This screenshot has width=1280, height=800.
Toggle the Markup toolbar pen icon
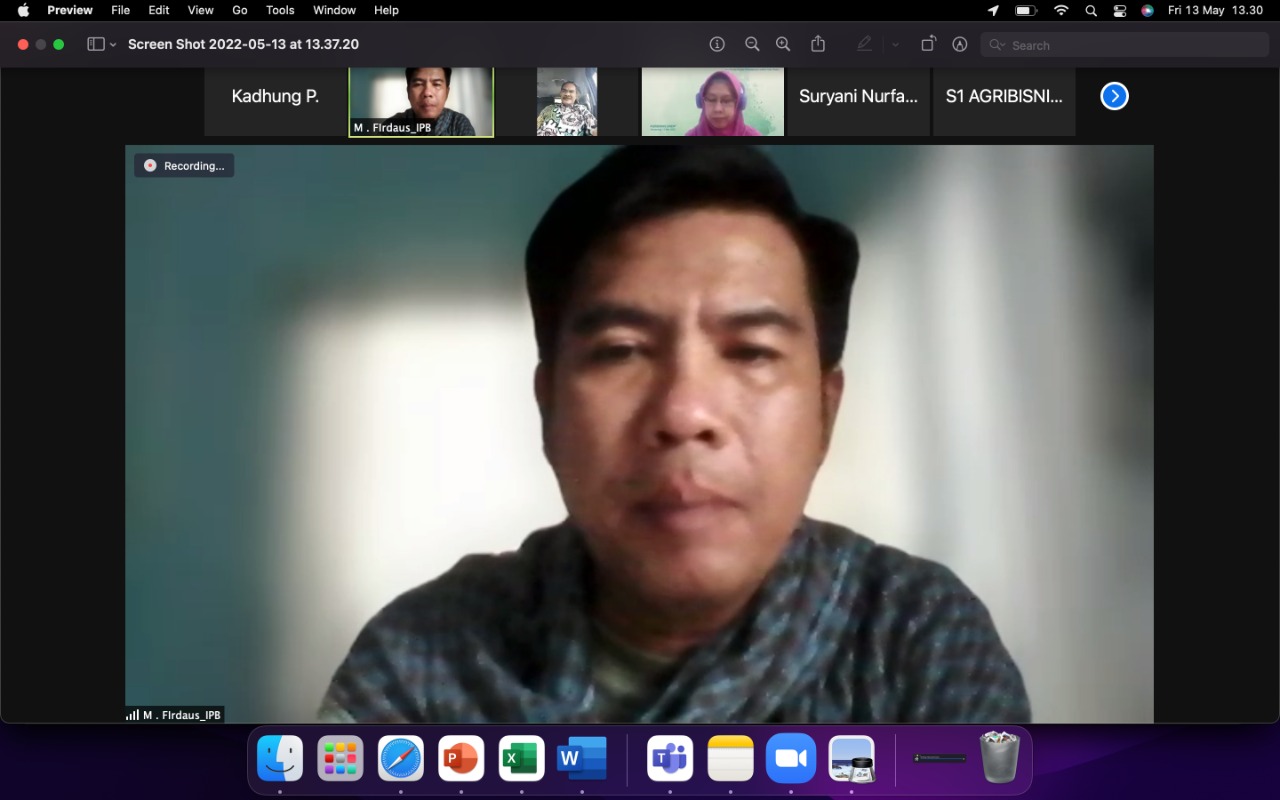pos(960,44)
